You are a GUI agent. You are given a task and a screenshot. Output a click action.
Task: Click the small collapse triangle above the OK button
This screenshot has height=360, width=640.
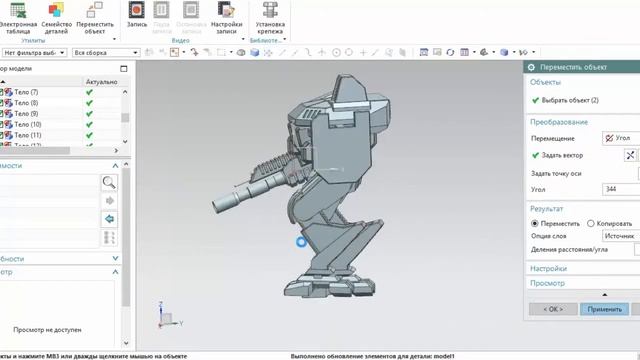point(604,295)
